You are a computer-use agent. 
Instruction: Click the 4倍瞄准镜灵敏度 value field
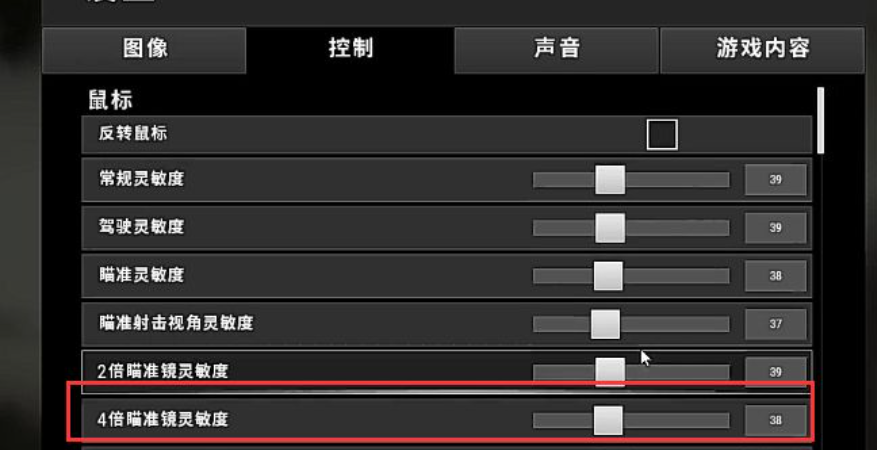coord(775,420)
